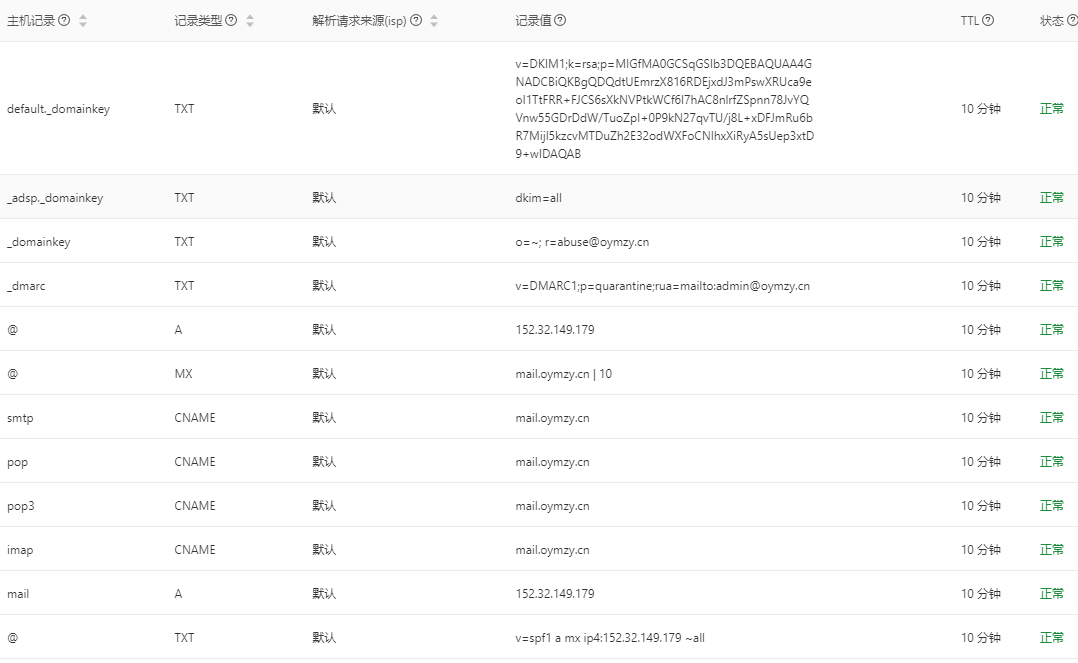Click the help icon next to TTL header
This screenshot has height=663, width=1078.
(988, 21)
